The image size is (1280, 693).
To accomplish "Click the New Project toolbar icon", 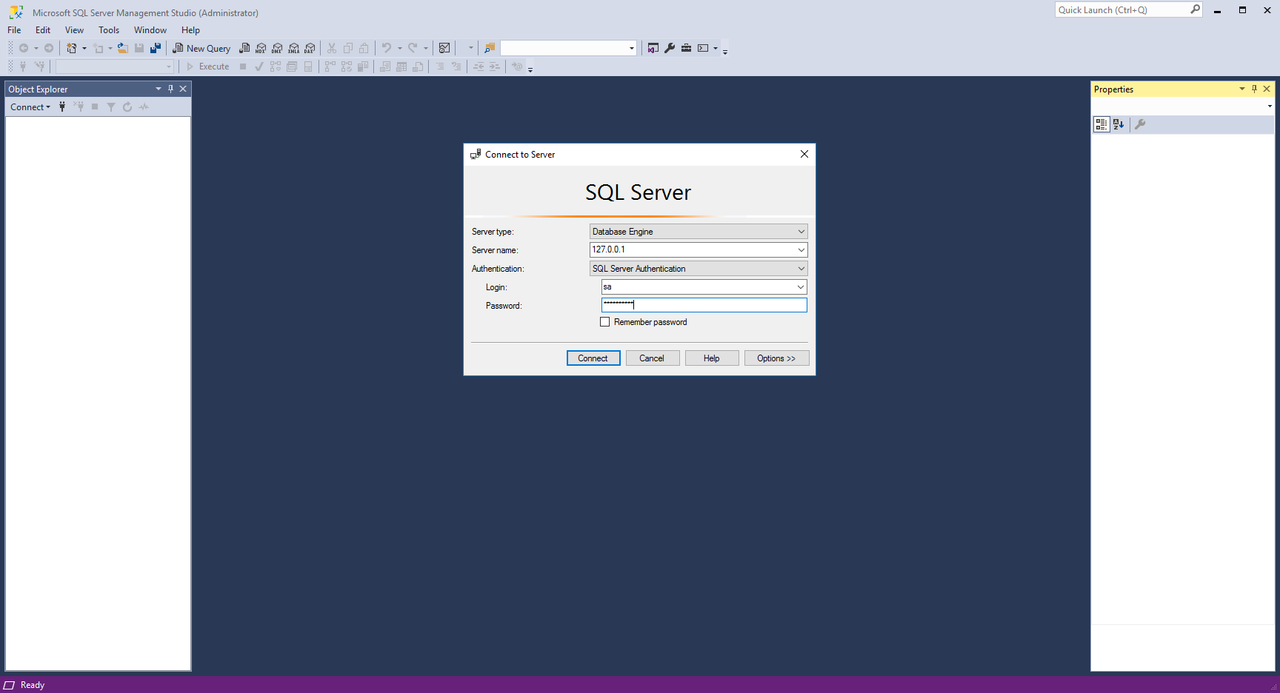I will (72, 48).
